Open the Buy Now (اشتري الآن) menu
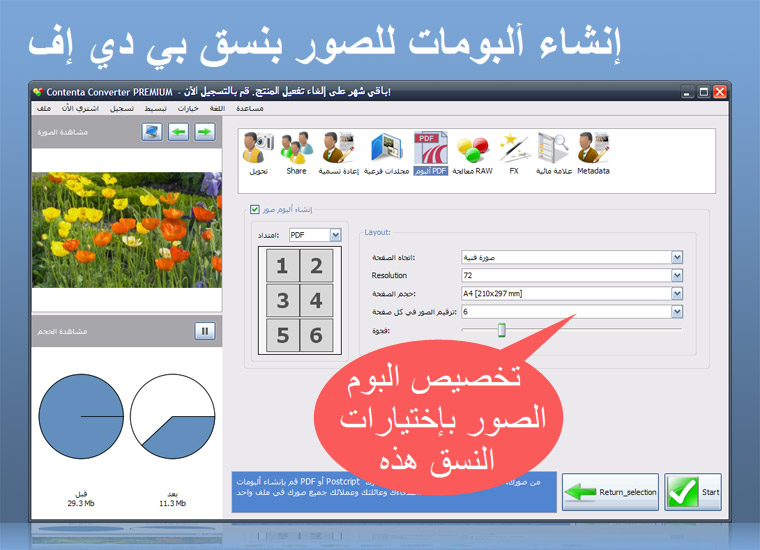 tap(80, 109)
